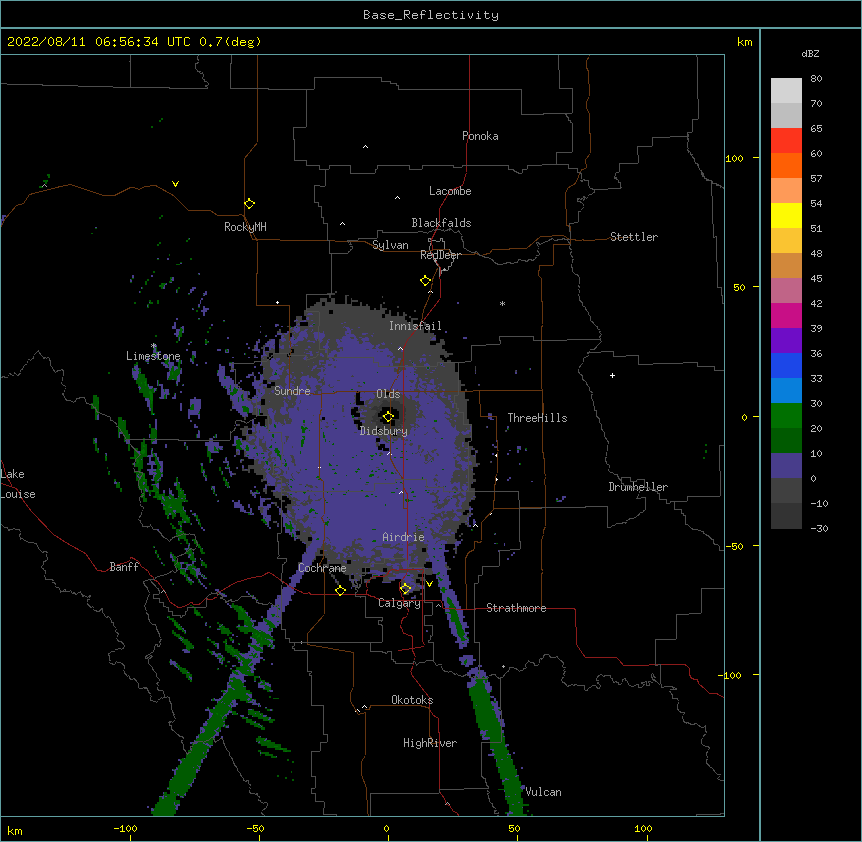Pick the bright green 20-30 dBZ legend swatch
862x842 pixels.
tap(786, 416)
